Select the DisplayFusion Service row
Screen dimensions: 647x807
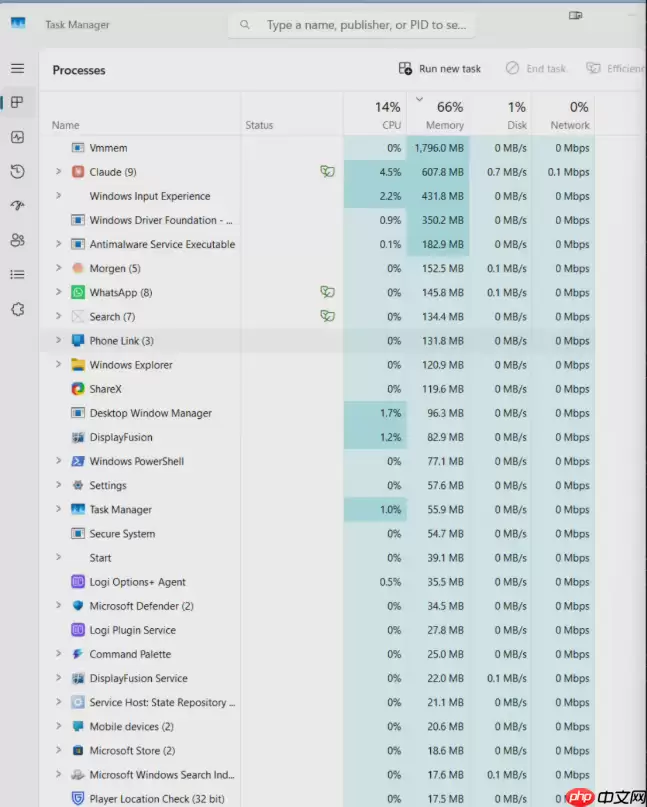point(317,678)
